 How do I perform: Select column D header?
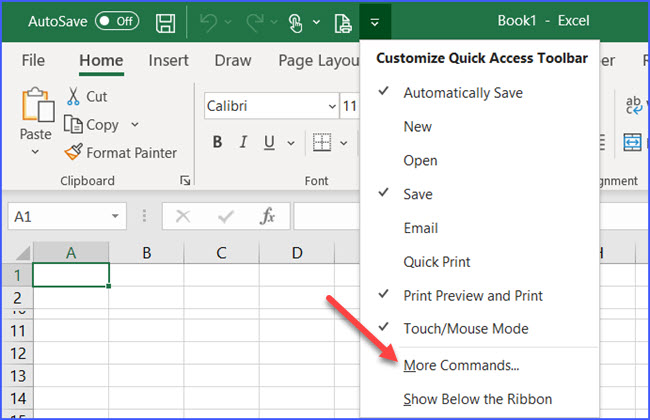click(x=297, y=252)
